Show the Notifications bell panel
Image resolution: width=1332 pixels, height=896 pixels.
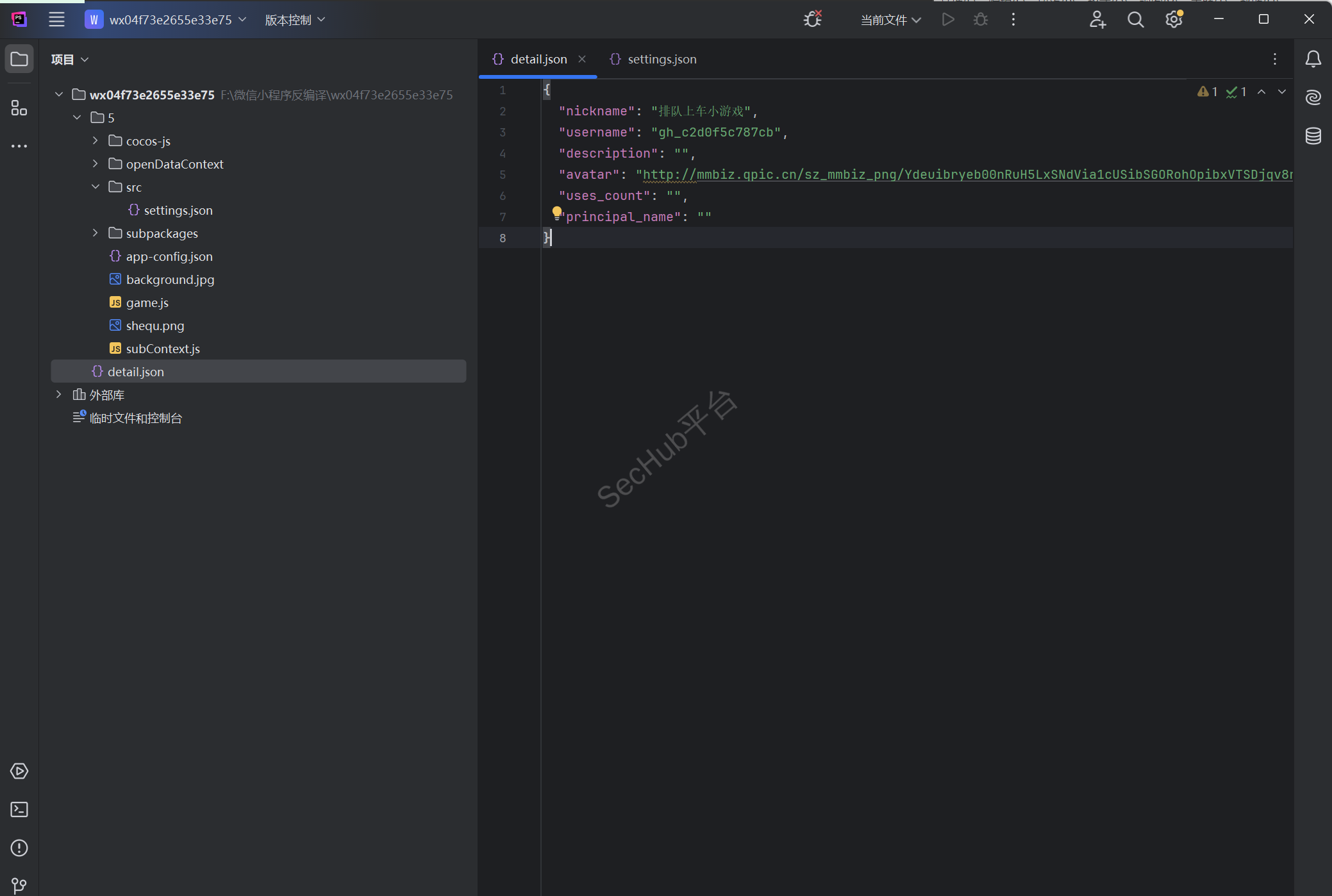(x=1313, y=59)
